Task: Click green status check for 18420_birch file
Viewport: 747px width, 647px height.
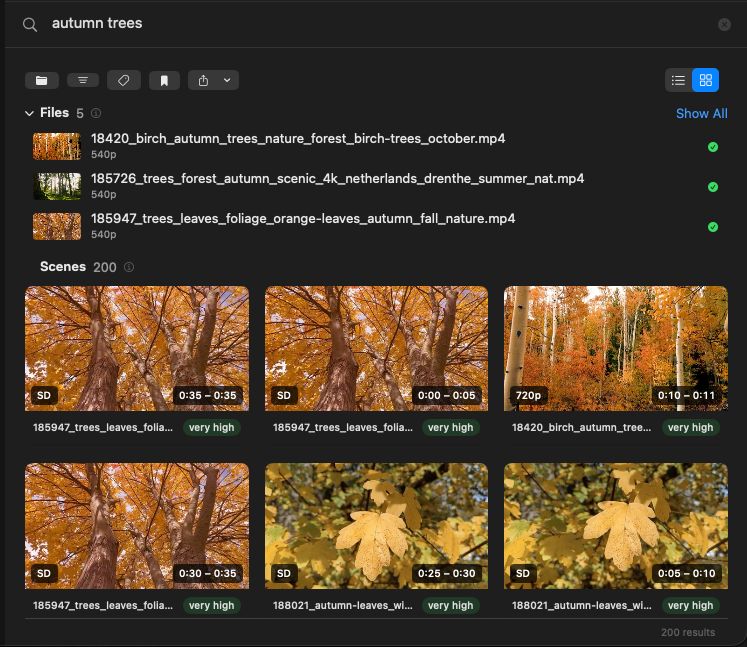Action: [x=713, y=147]
